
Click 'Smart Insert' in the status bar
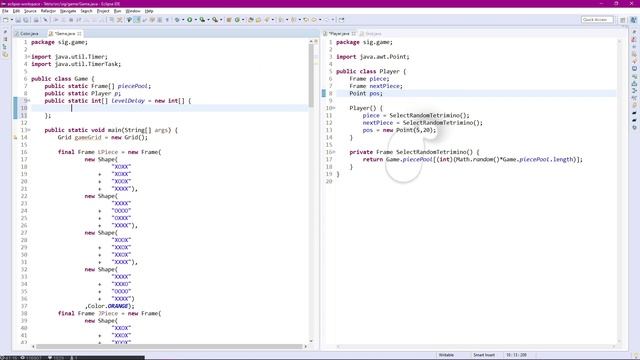pyautogui.click(x=484, y=355)
